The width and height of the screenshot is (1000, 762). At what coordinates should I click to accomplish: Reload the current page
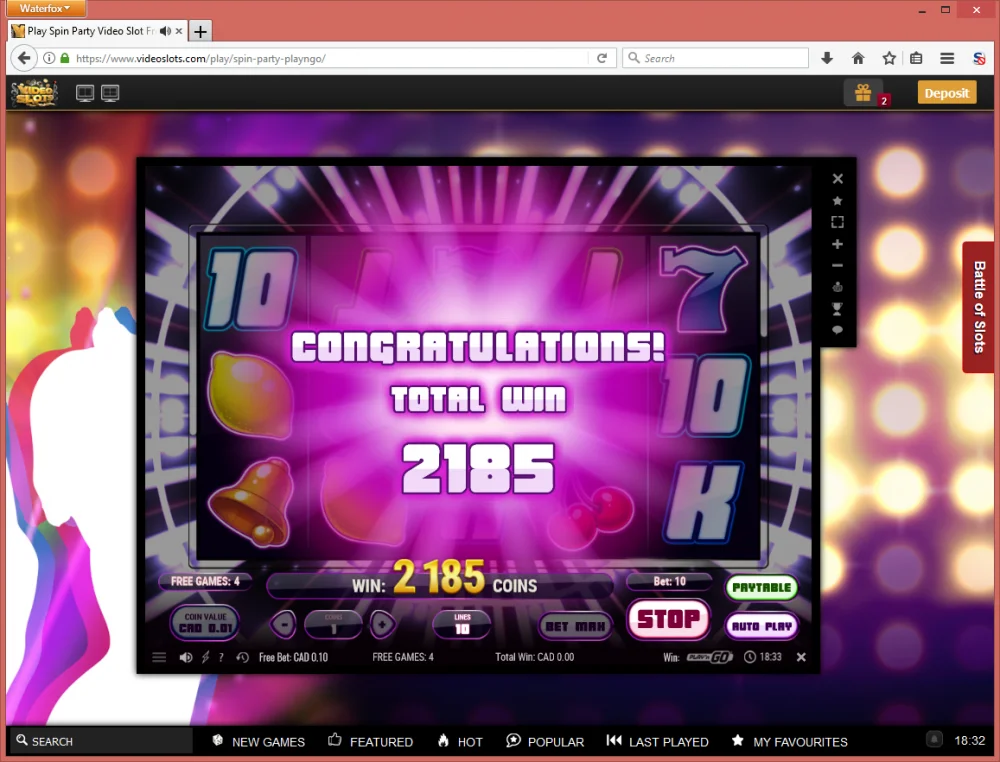pos(601,58)
